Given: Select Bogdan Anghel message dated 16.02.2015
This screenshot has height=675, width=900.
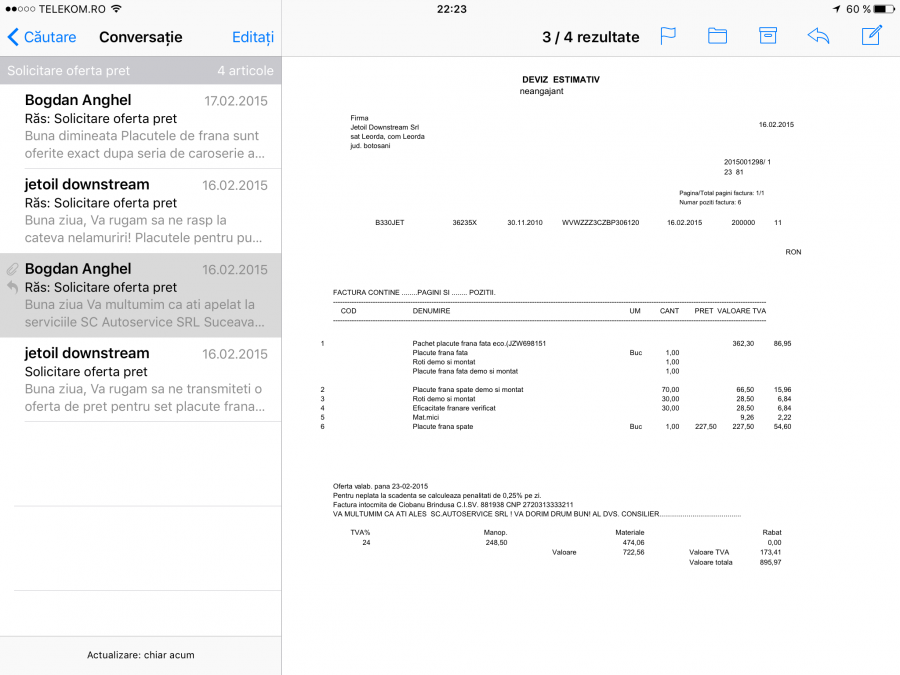Looking at the screenshot, I should pyautogui.click(x=145, y=295).
